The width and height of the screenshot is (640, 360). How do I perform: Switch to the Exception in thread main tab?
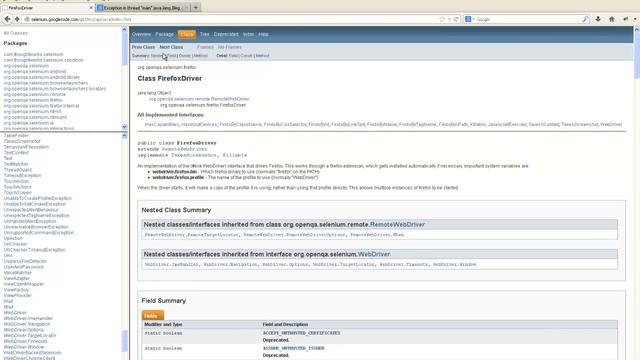click(143, 8)
